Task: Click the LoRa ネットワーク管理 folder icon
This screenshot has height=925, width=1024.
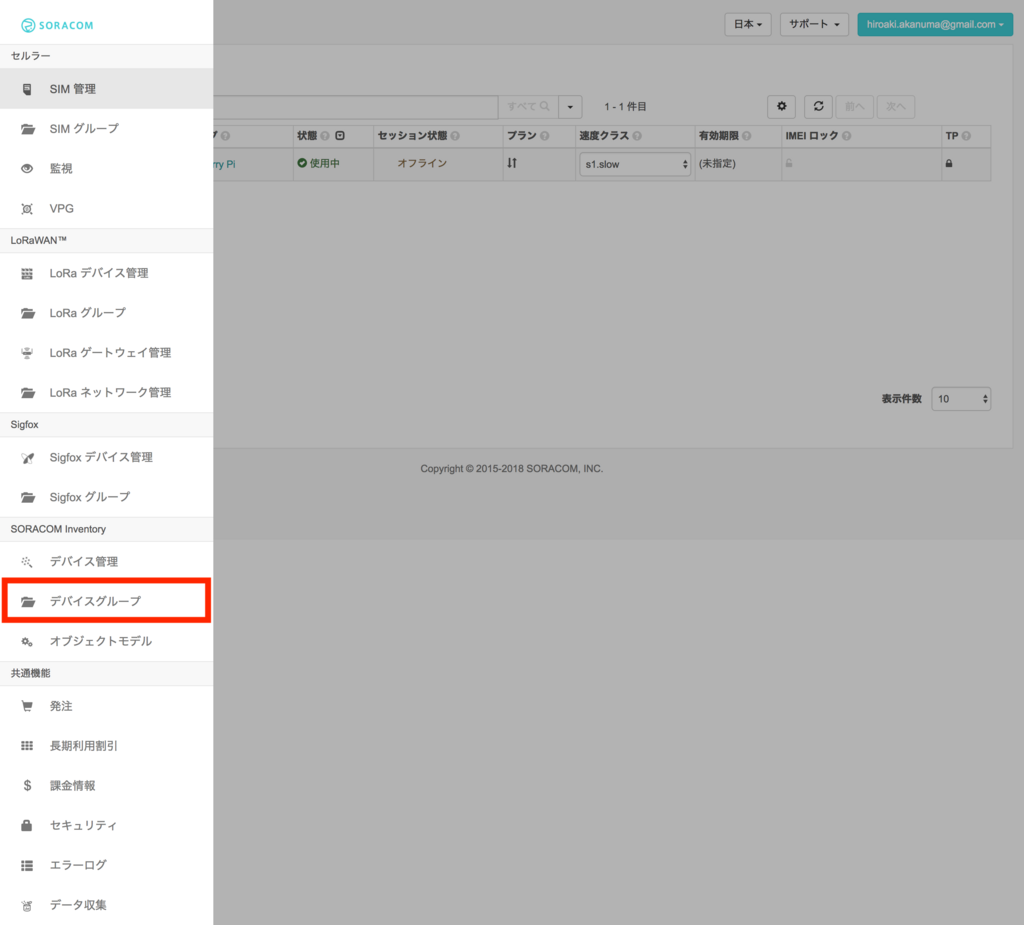Action: point(27,393)
